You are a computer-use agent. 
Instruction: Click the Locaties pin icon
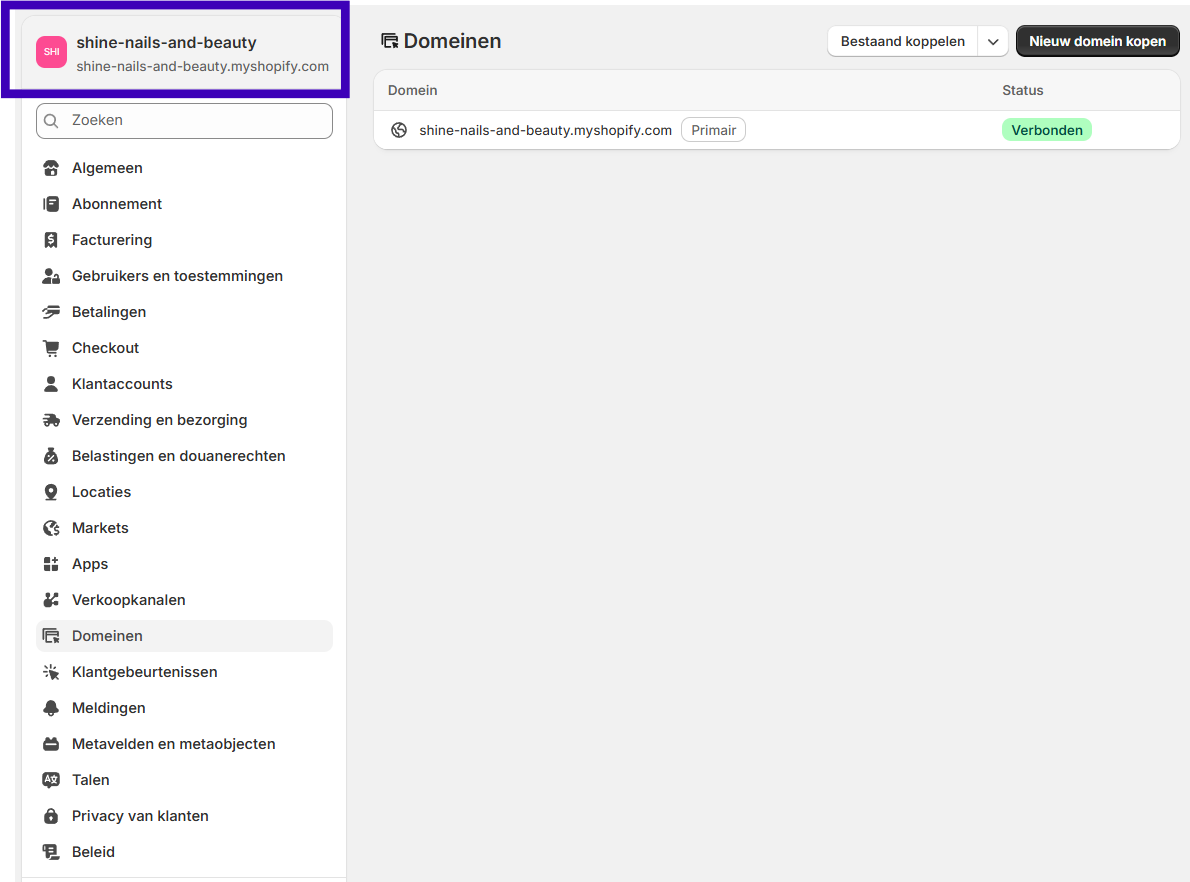tap(51, 492)
